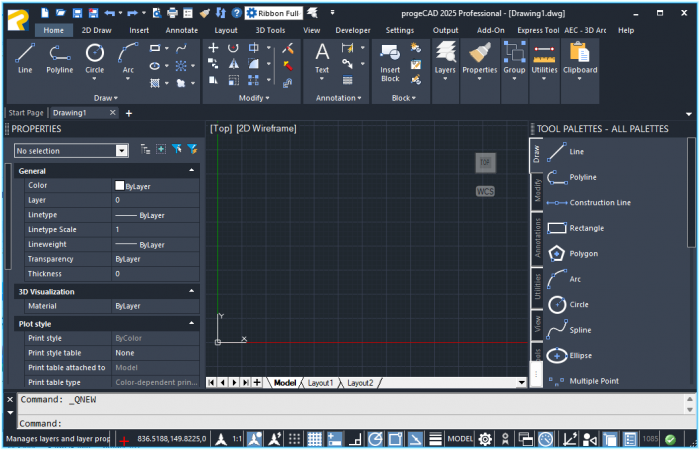This screenshot has width=700, height=450.
Task: Open the Layout1 sheet tab
Action: pyautogui.click(x=320, y=383)
